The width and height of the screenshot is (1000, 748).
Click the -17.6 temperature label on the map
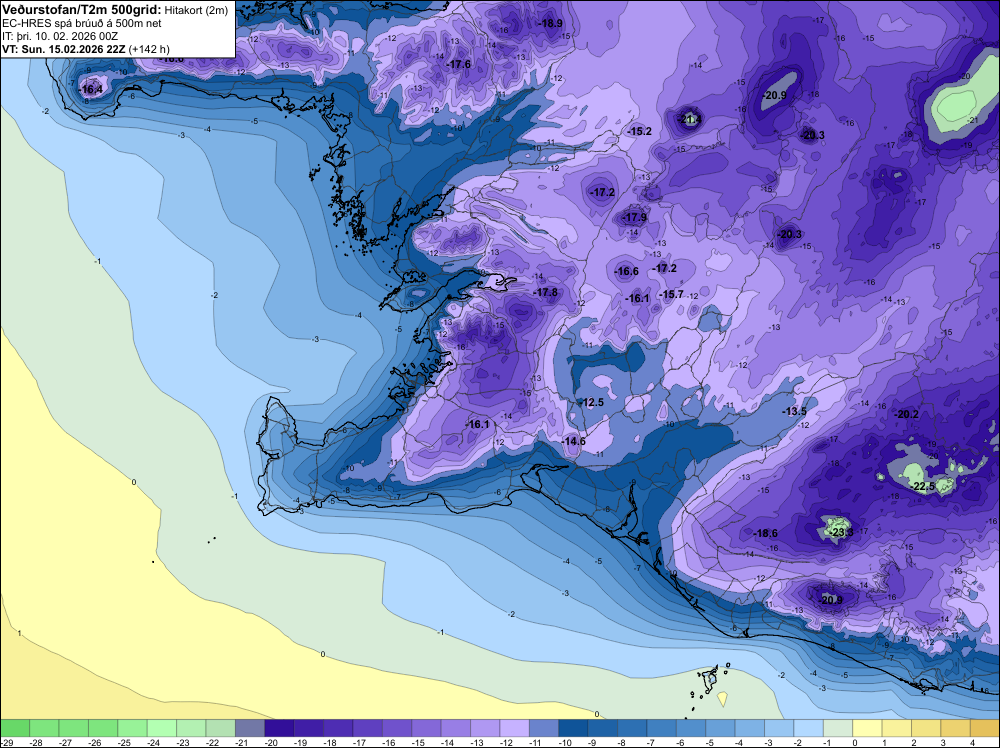click(459, 64)
